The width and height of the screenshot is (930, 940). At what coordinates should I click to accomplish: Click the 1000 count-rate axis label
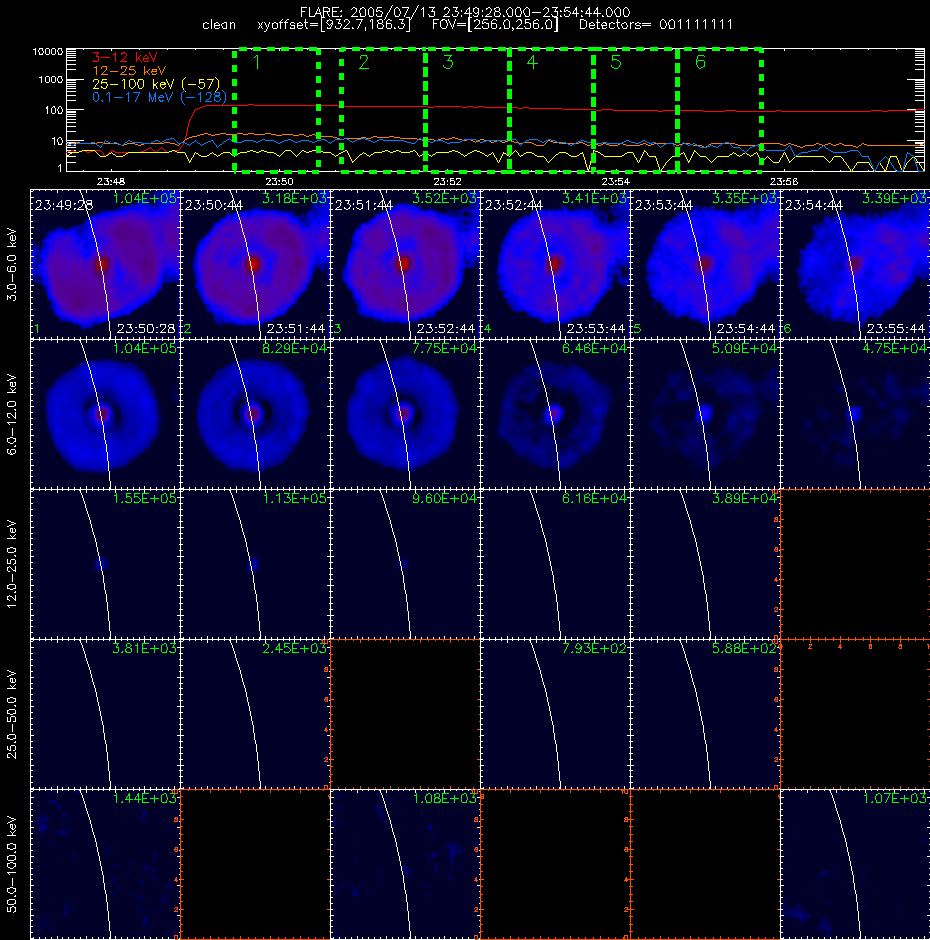(x=51, y=80)
